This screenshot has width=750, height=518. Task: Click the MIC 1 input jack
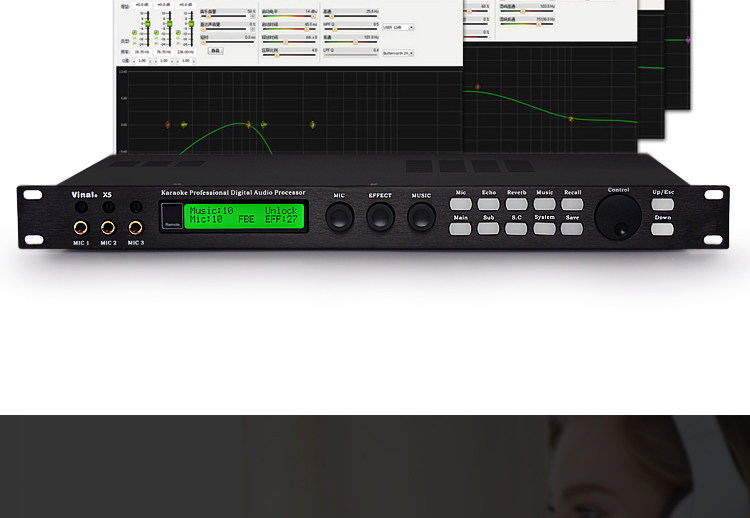79,229
